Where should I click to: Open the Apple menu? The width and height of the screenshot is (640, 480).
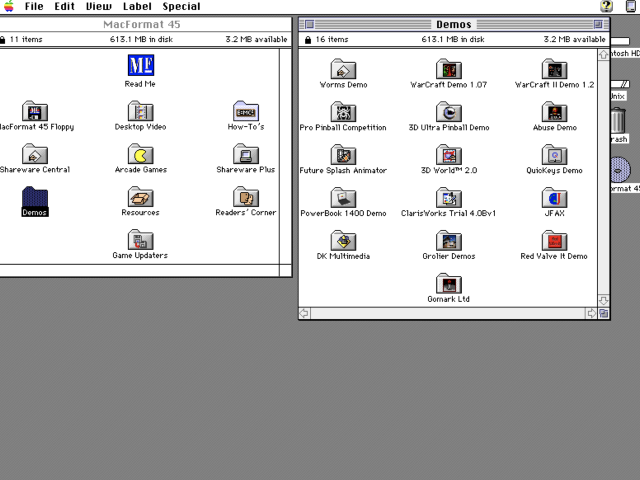[x=9, y=6]
